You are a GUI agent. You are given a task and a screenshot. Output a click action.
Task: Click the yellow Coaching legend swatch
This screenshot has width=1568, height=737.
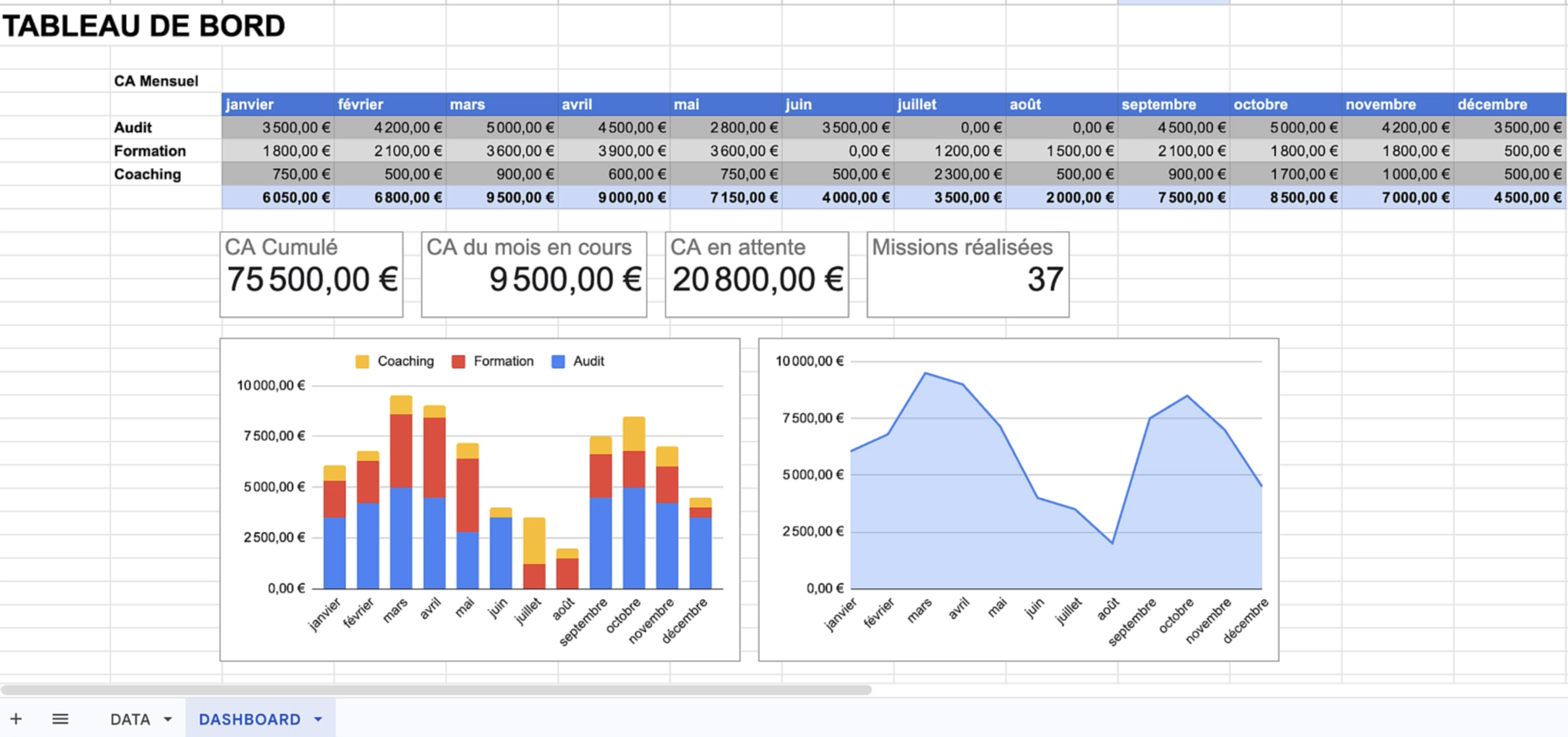[362, 362]
